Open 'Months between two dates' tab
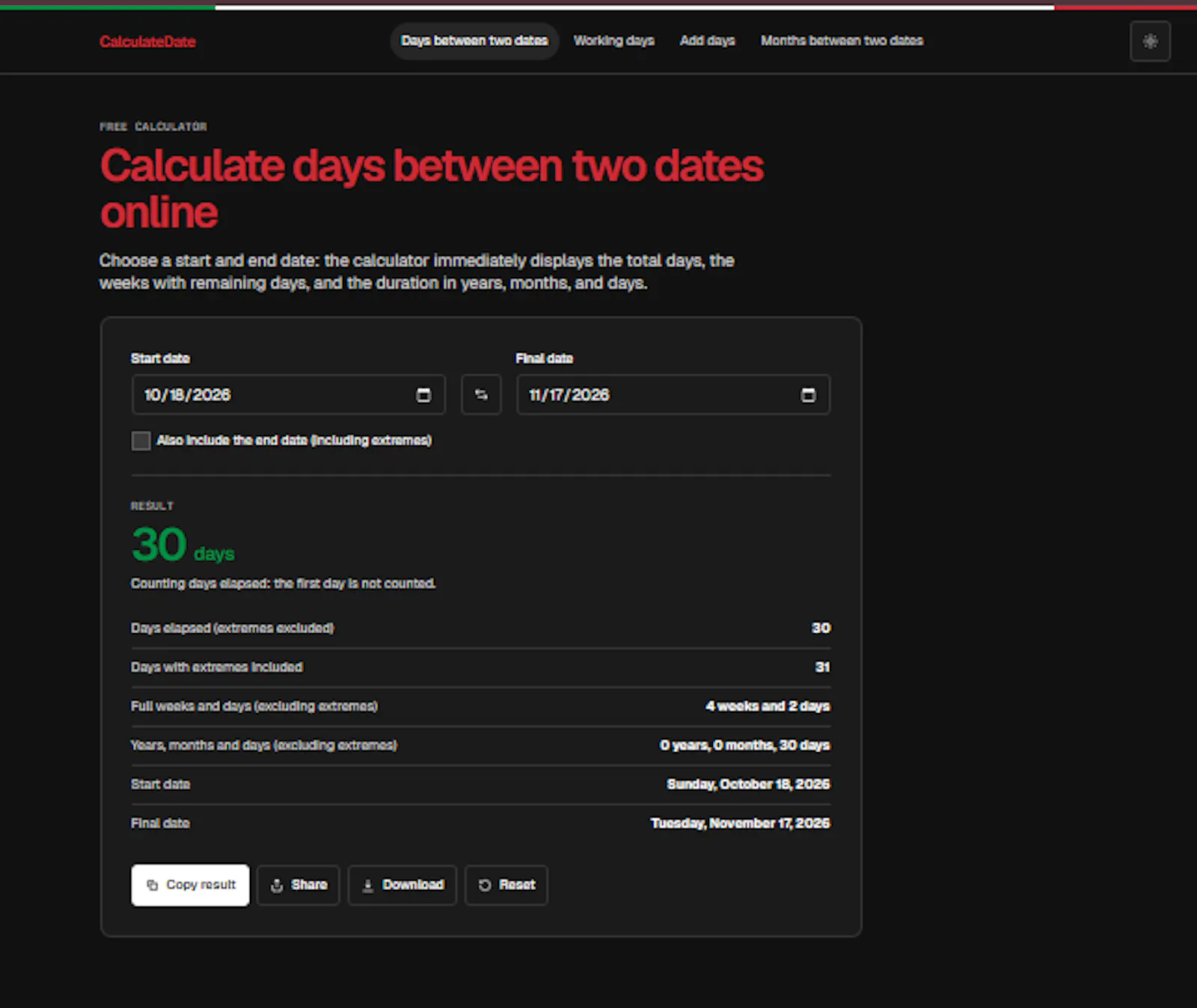1197x1008 pixels. pos(842,41)
